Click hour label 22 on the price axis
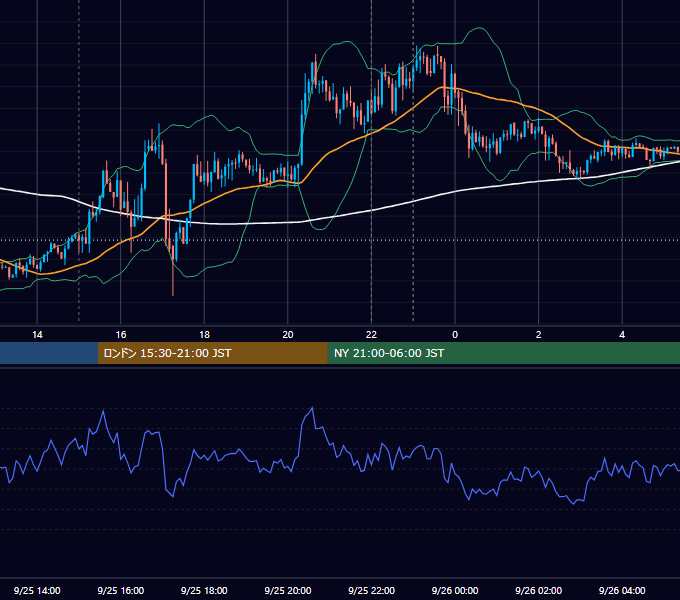The image size is (680, 600). (371, 335)
